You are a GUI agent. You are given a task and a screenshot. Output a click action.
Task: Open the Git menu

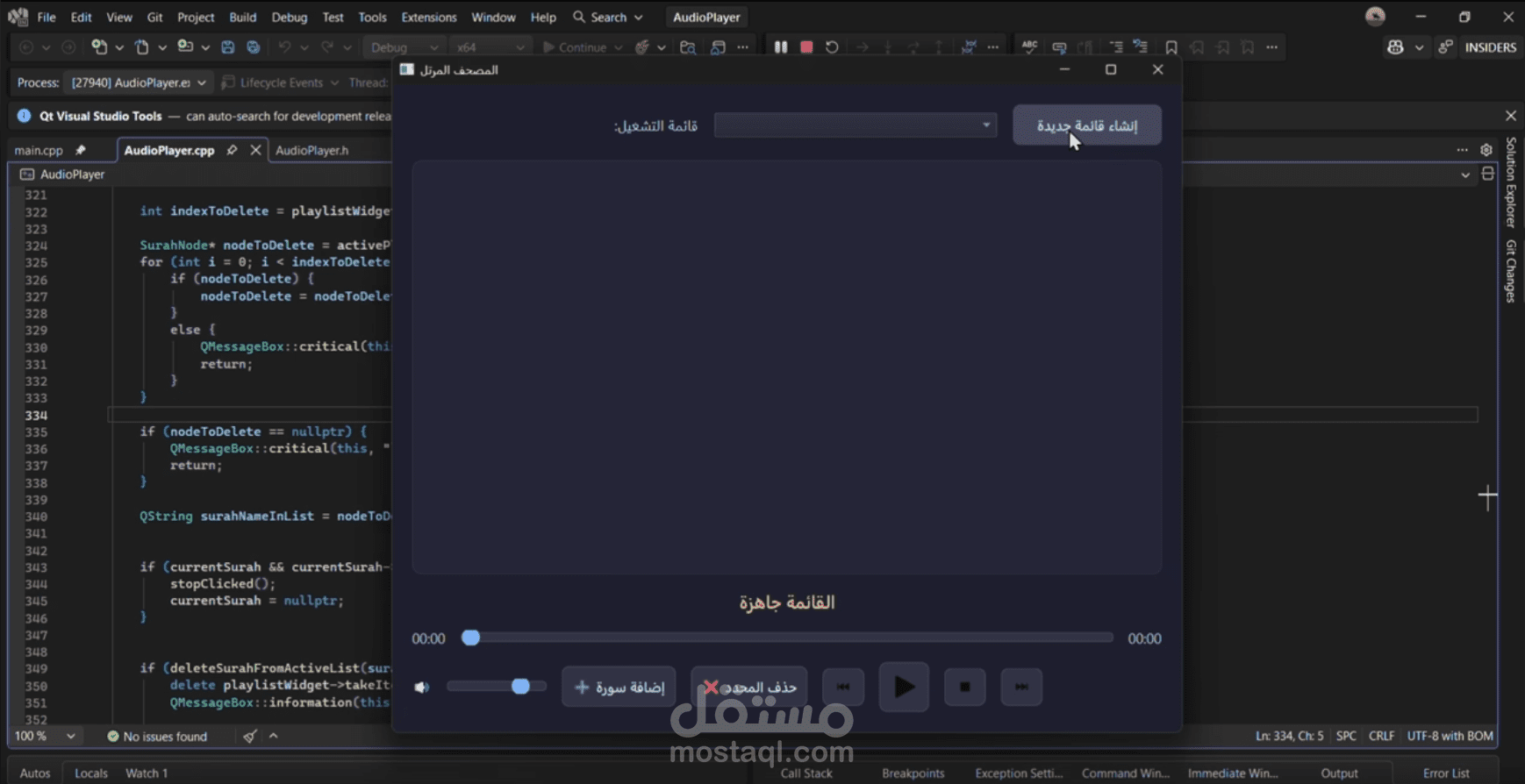click(154, 17)
